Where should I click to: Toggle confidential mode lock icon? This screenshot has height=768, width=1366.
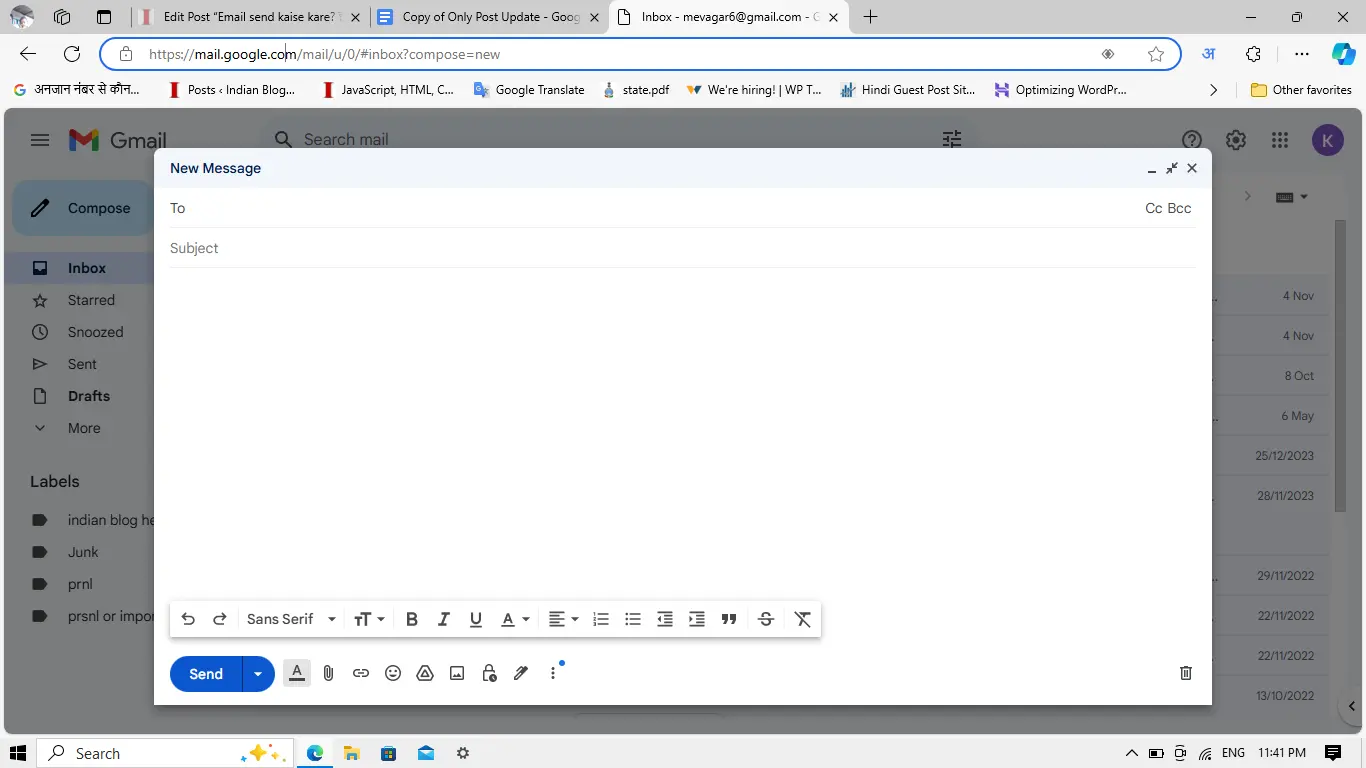(x=489, y=673)
